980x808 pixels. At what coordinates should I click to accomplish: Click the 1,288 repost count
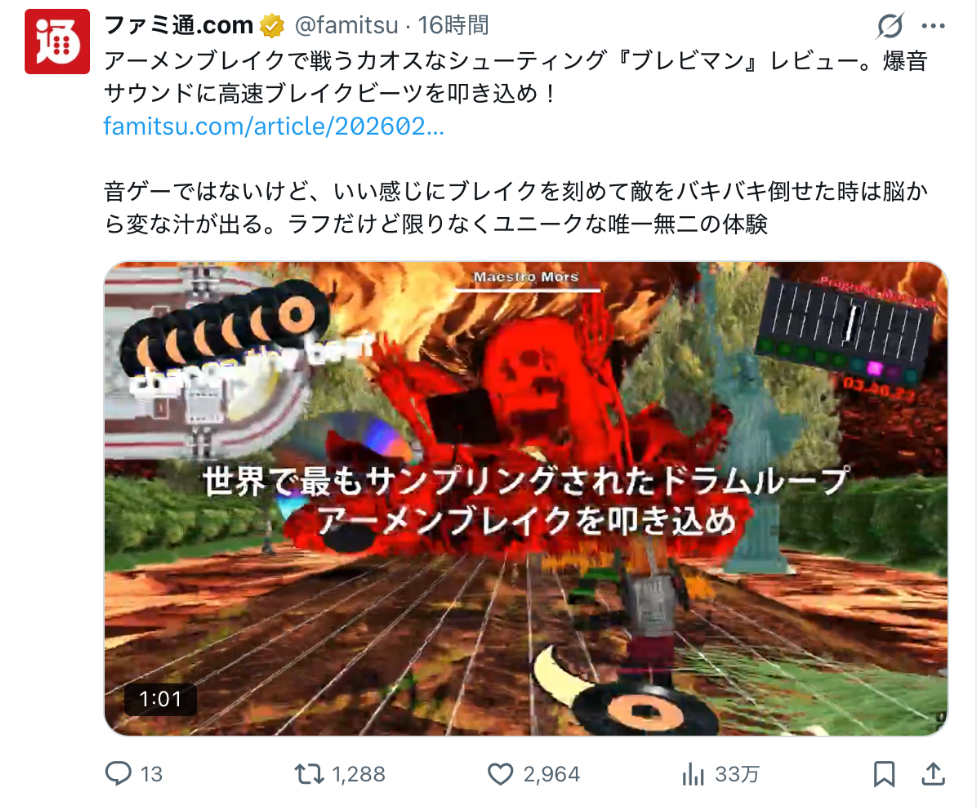point(358,774)
